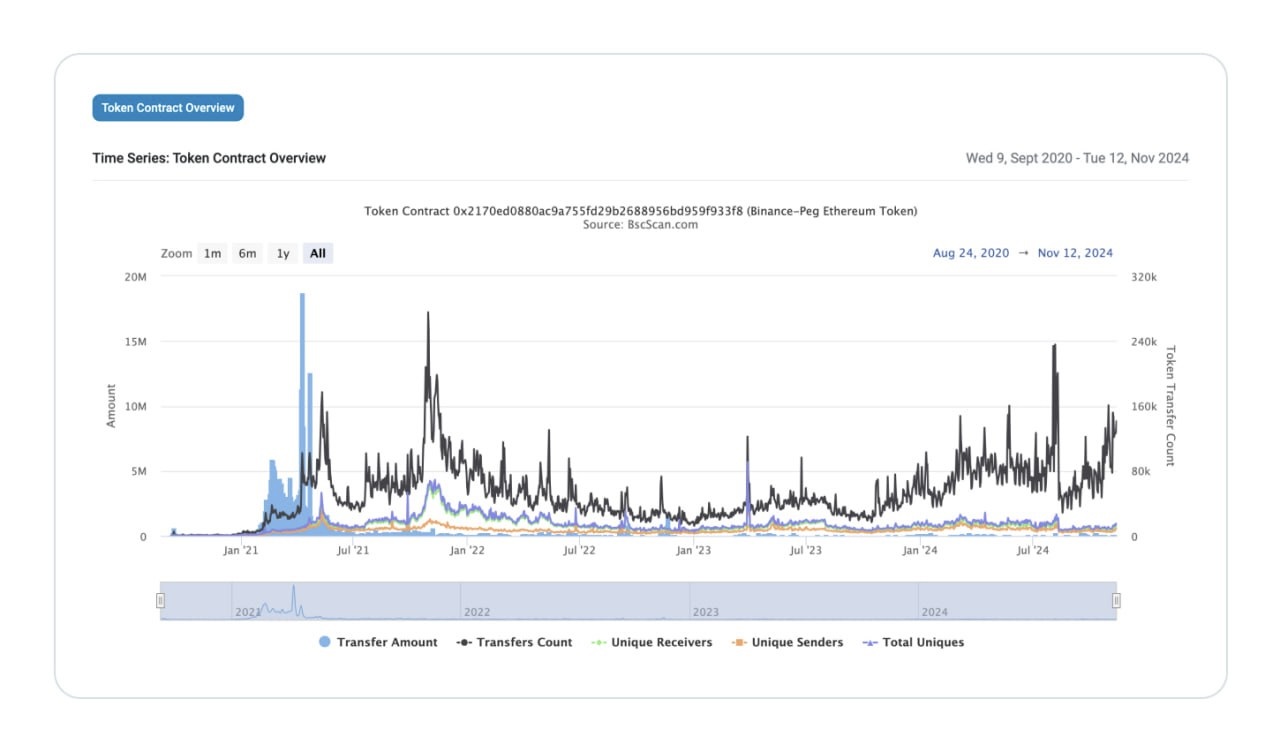Click the 80k right-axis label

1141,472
